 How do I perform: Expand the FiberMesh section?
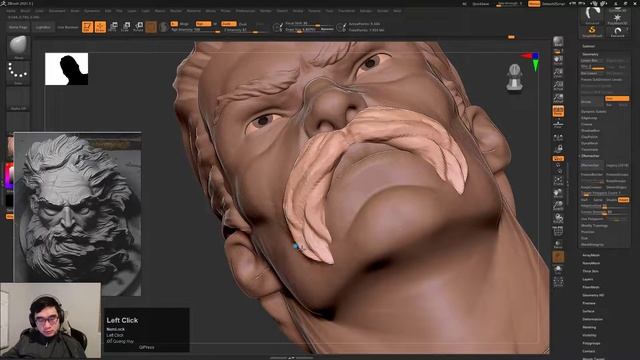(591, 287)
